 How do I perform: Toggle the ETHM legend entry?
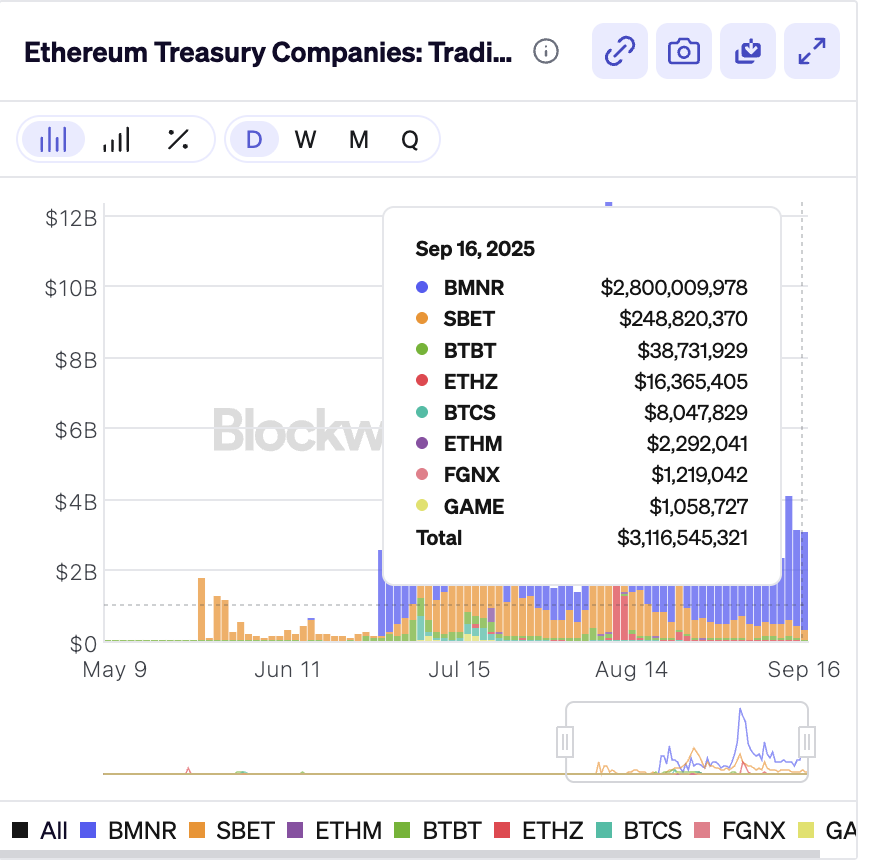[335, 830]
